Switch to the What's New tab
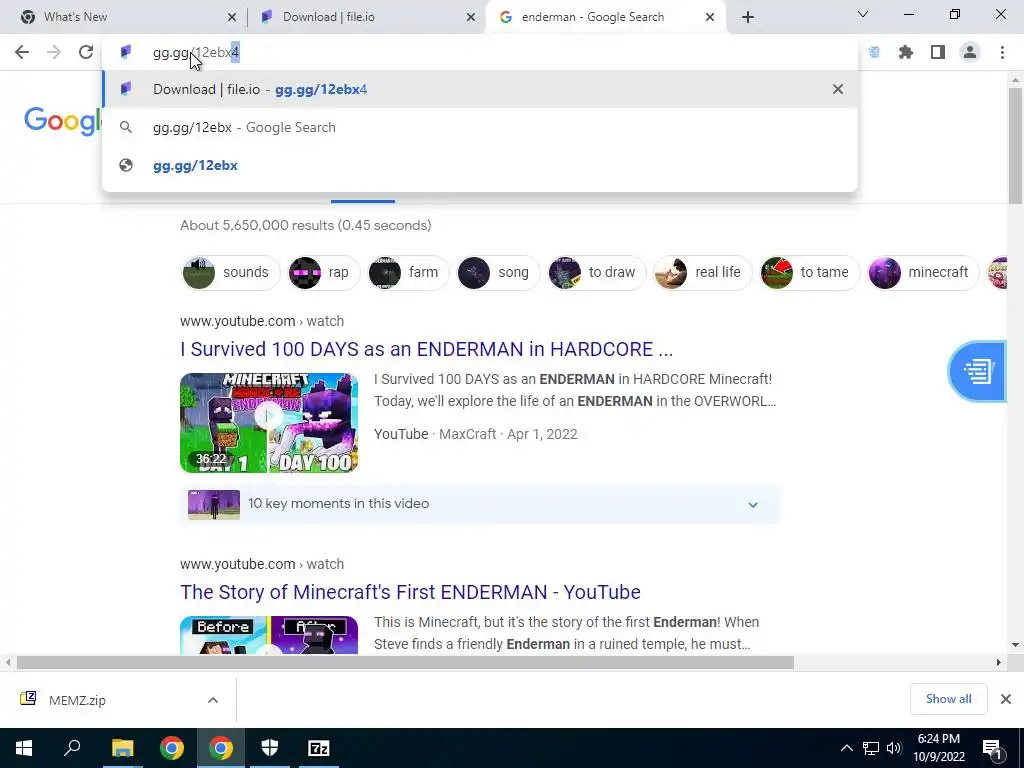This screenshot has width=1024, height=768. [123, 17]
